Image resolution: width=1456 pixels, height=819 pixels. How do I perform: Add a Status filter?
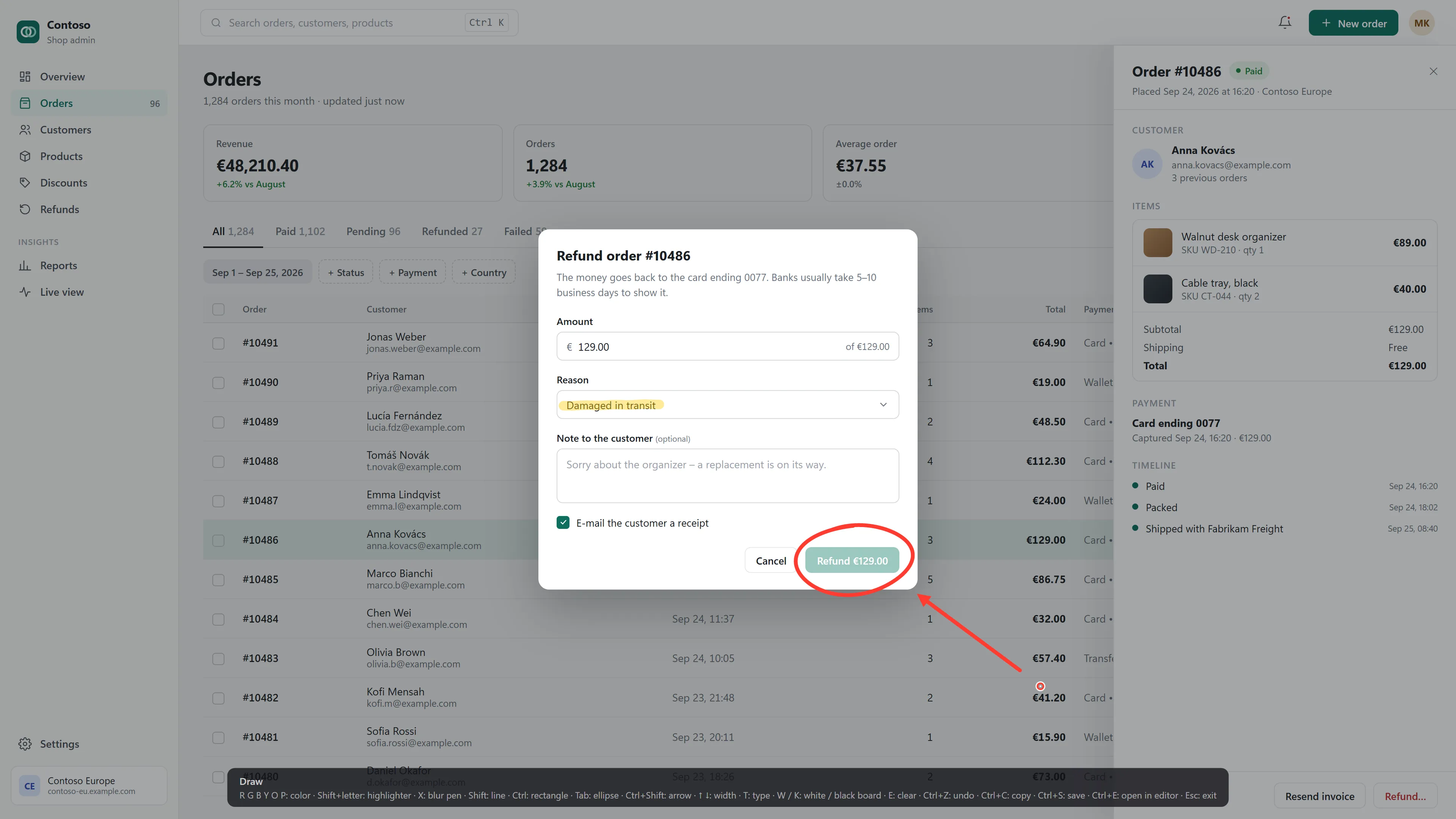click(x=346, y=272)
